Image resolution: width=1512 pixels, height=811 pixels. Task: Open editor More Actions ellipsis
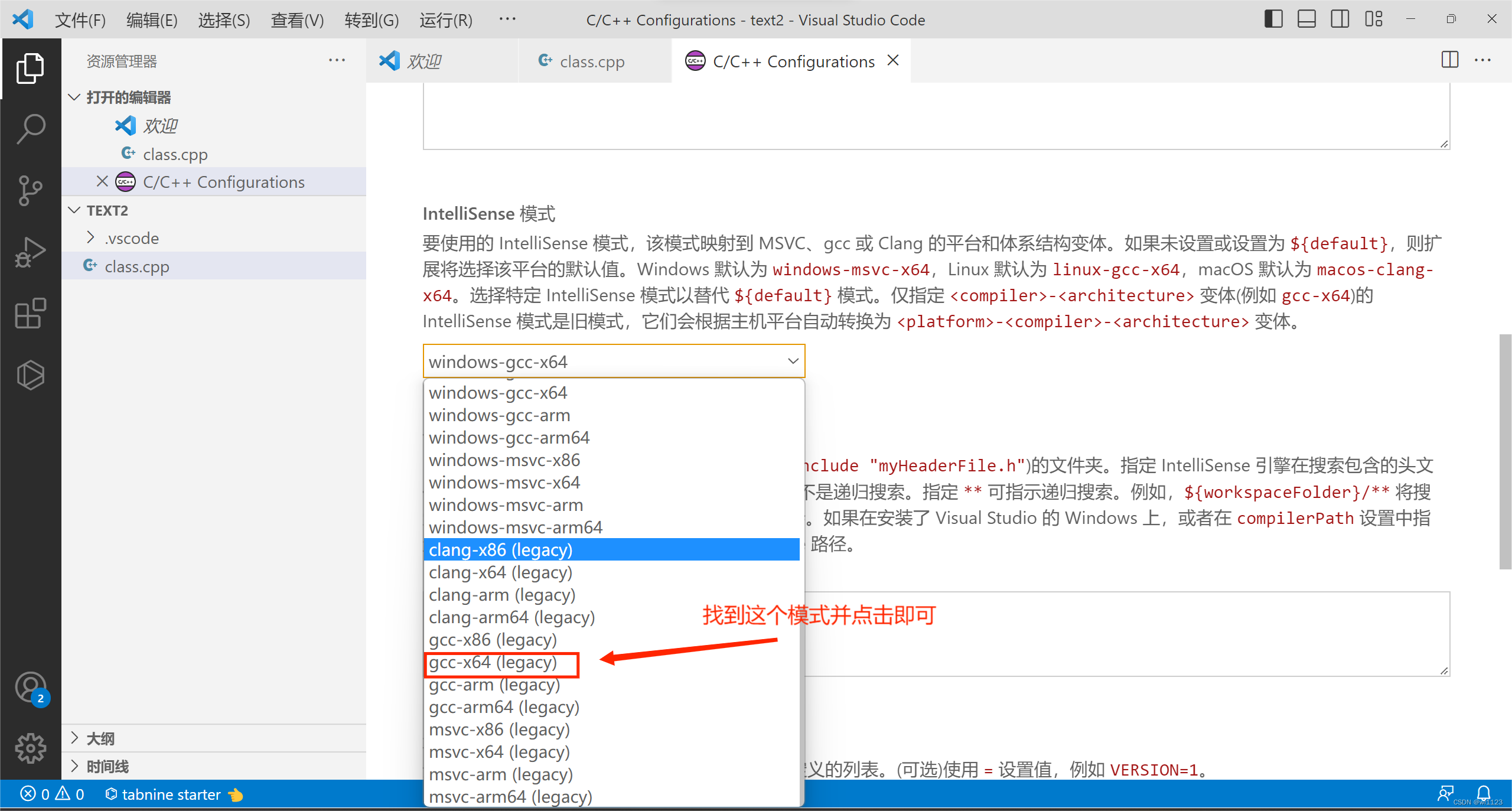[x=1482, y=60]
